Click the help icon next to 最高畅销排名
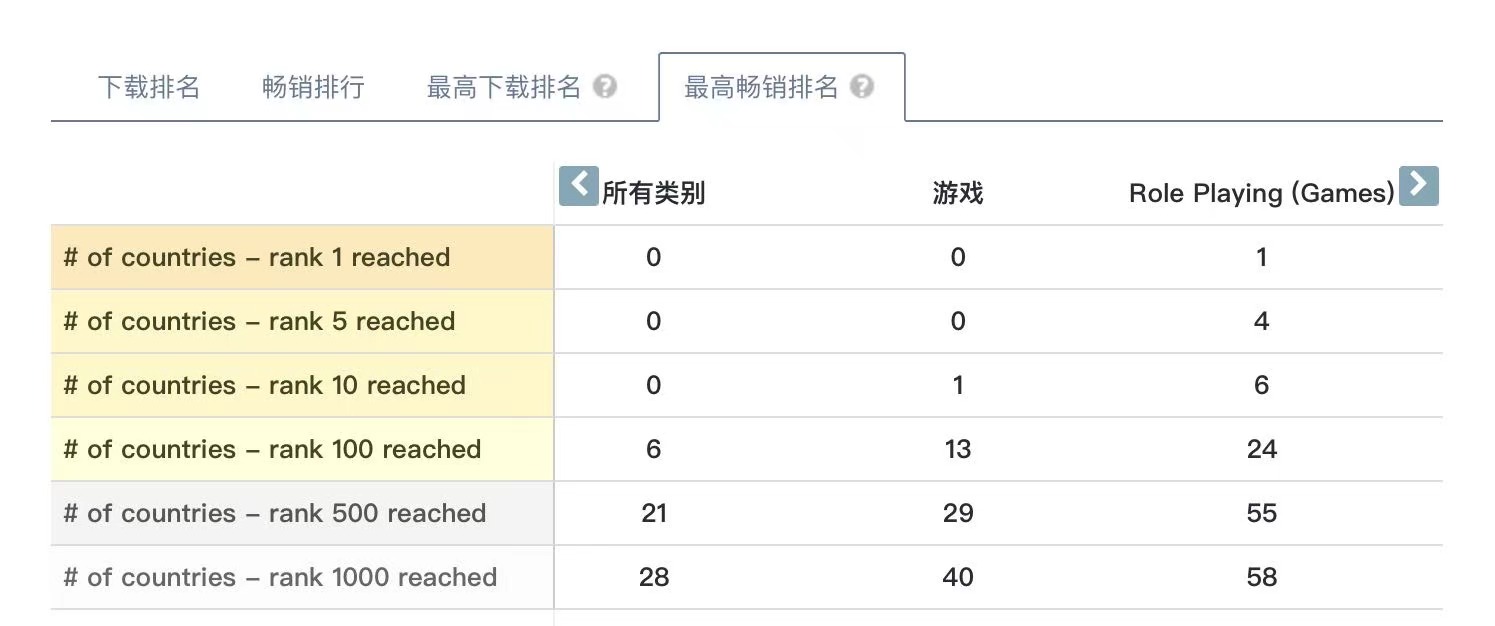Image resolution: width=1495 pixels, height=626 pixels. click(x=862, y=87)
